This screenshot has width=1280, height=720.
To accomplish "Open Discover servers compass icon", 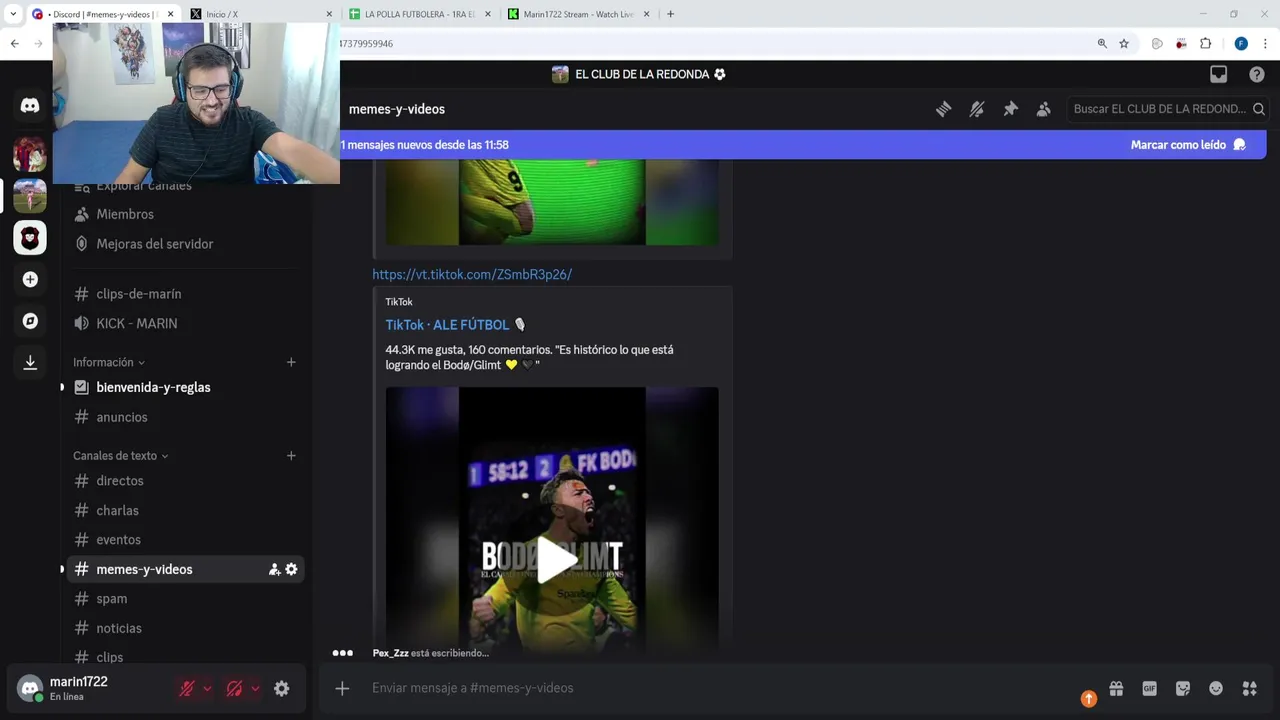I will point(30,321).
